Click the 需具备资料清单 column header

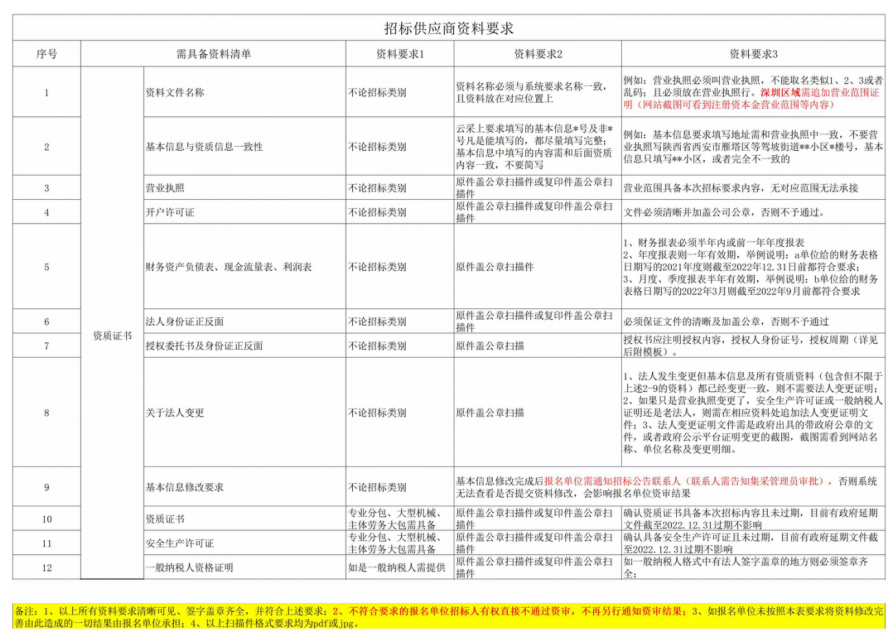pos(213,54)
